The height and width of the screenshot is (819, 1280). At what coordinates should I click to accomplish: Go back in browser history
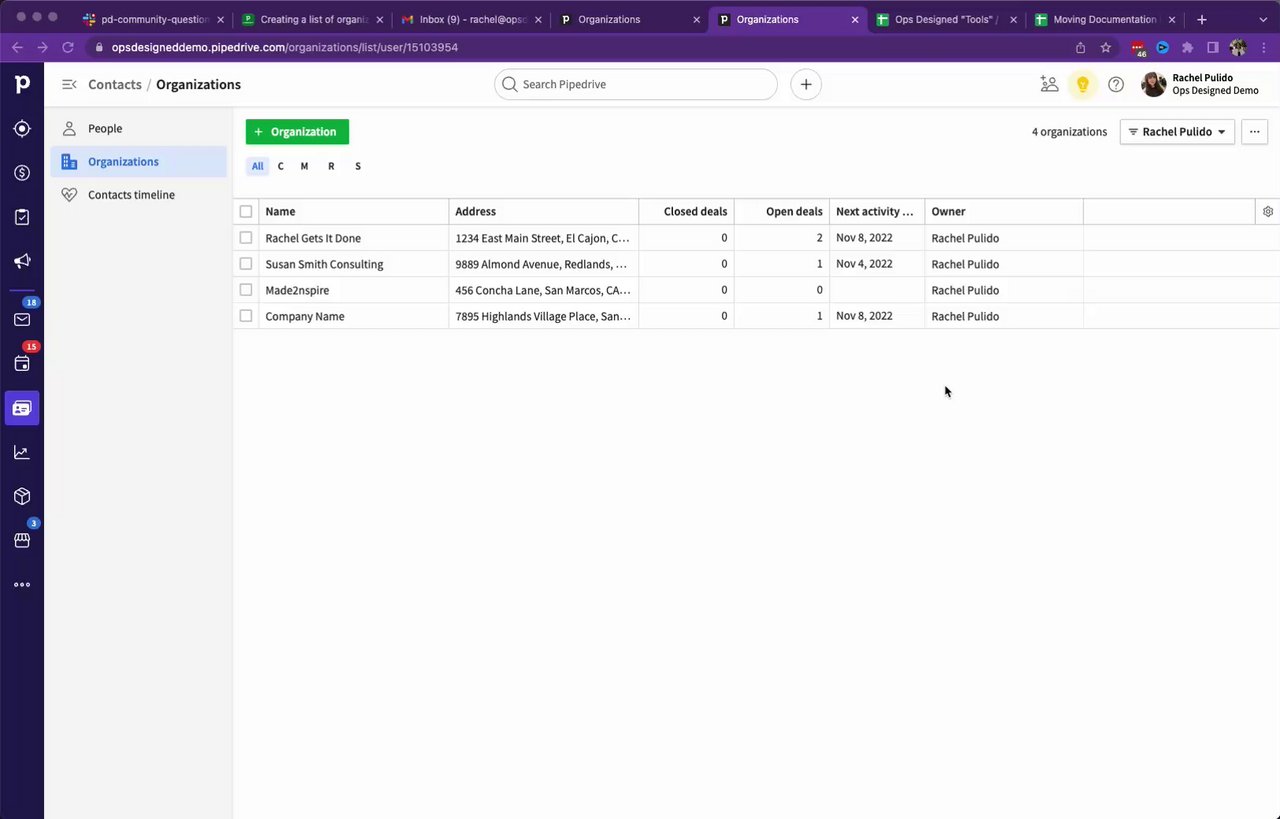tap(17, 47)
